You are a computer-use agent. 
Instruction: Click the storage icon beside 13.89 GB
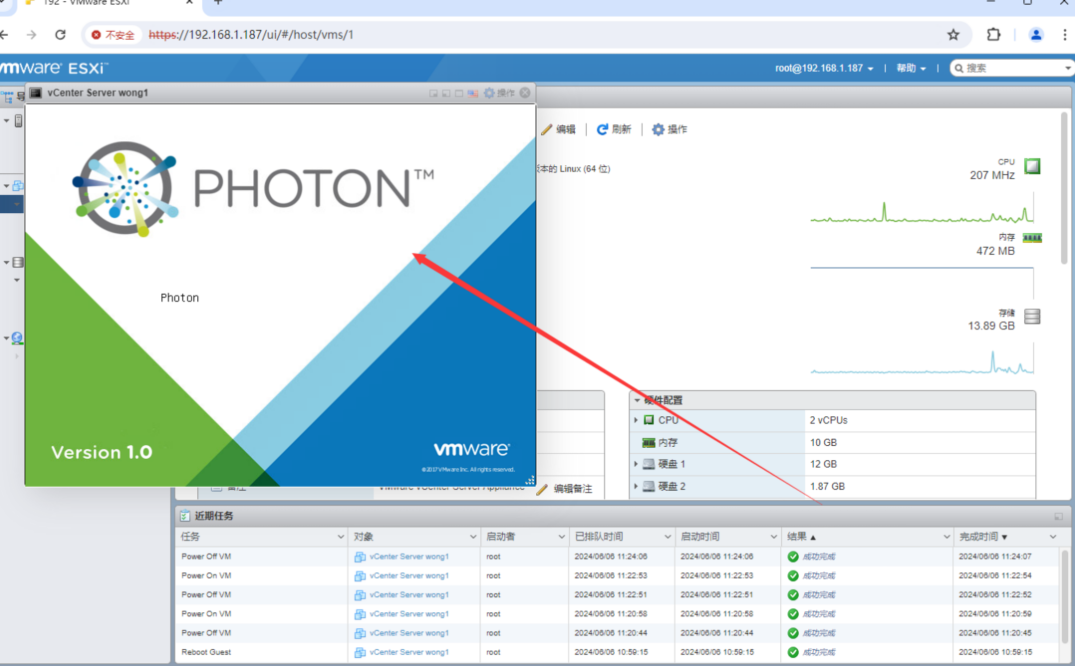point(1032,316)
